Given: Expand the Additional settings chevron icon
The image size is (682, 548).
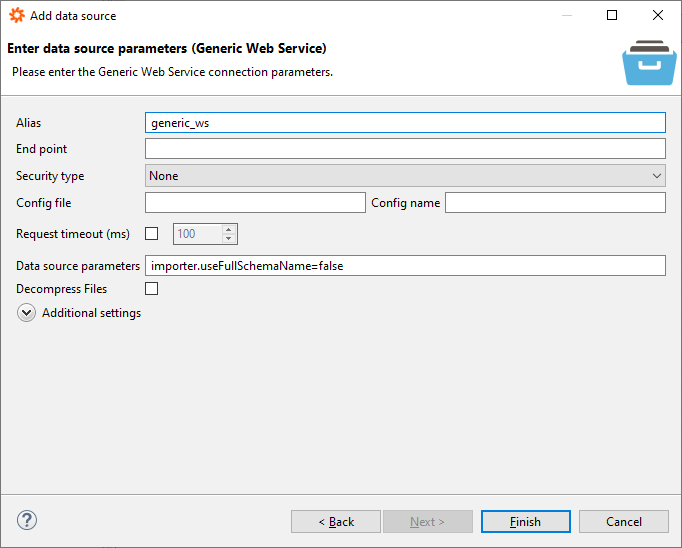Looking at the screenshot, I should [26, 313].
